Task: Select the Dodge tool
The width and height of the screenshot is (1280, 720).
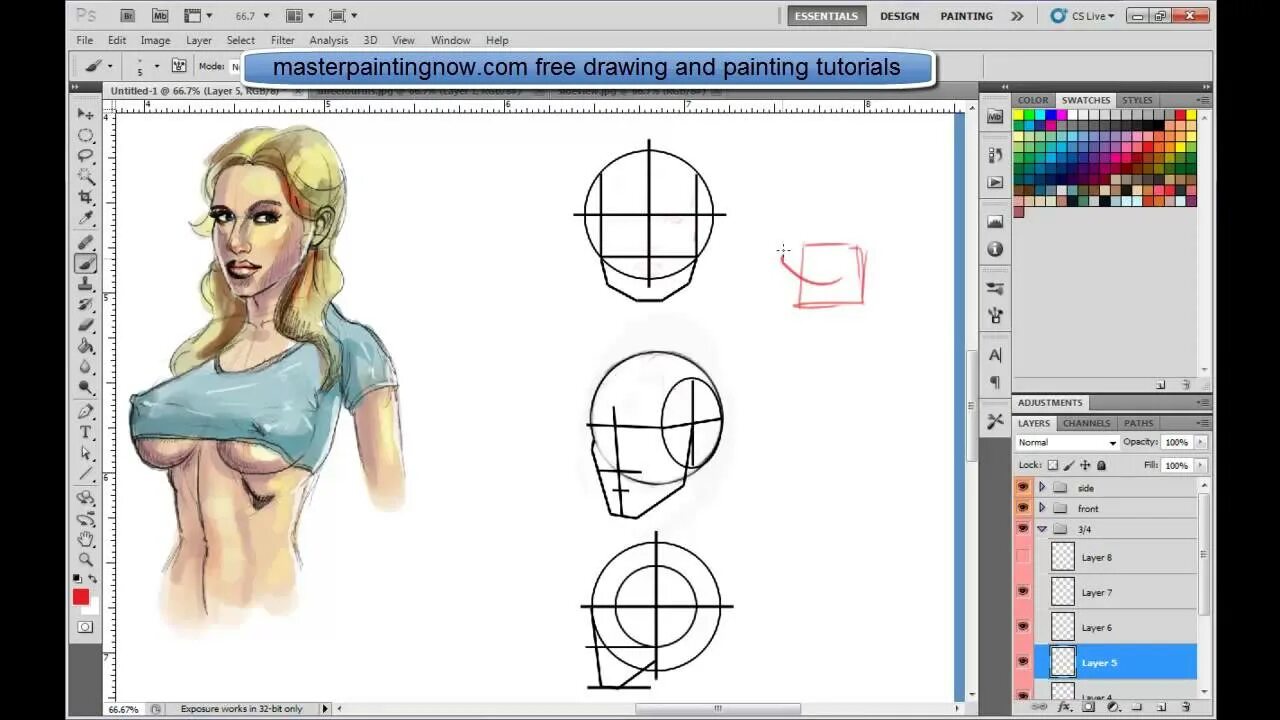Action: tap(86, 388)
